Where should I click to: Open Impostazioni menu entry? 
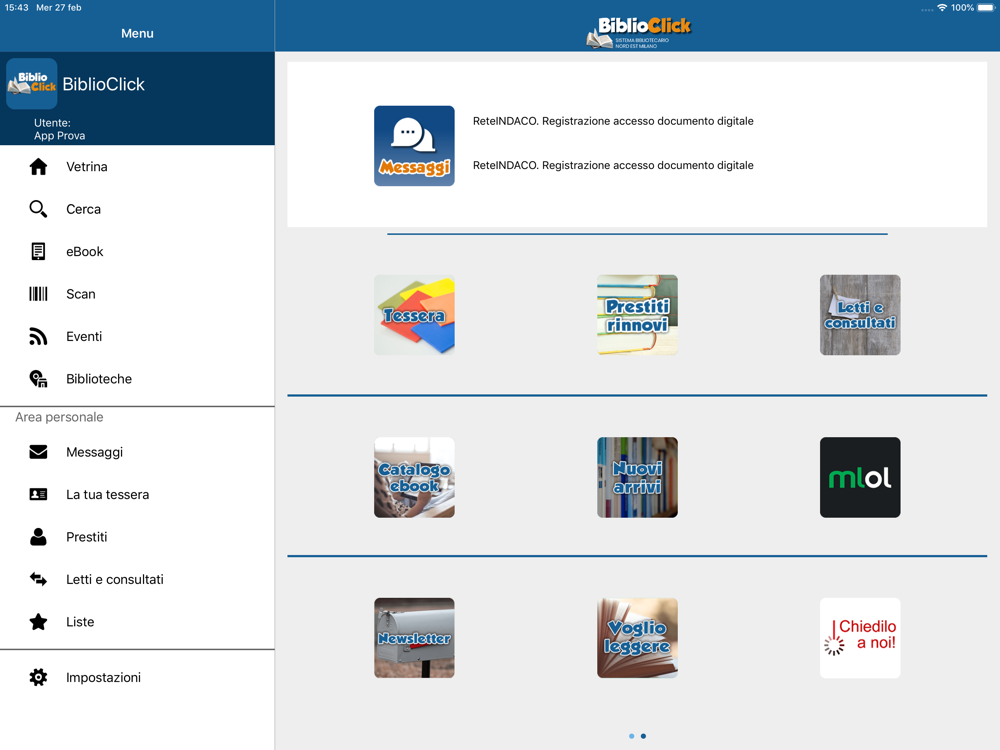[137, 677]
